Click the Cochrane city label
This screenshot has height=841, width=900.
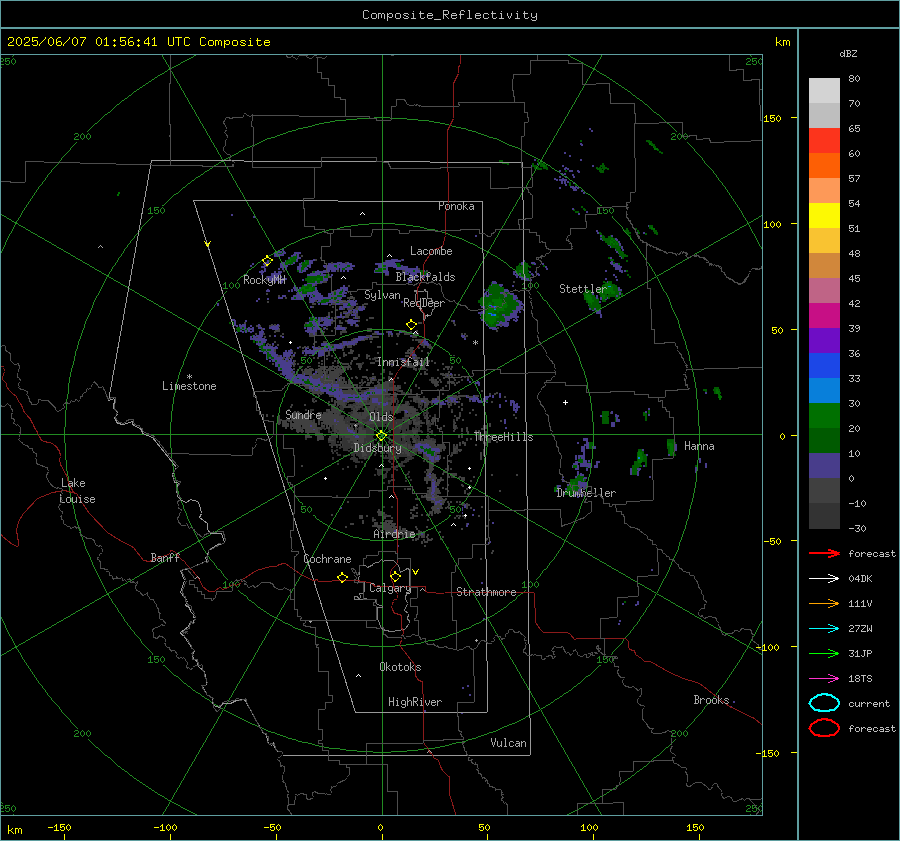click(327, 559)
